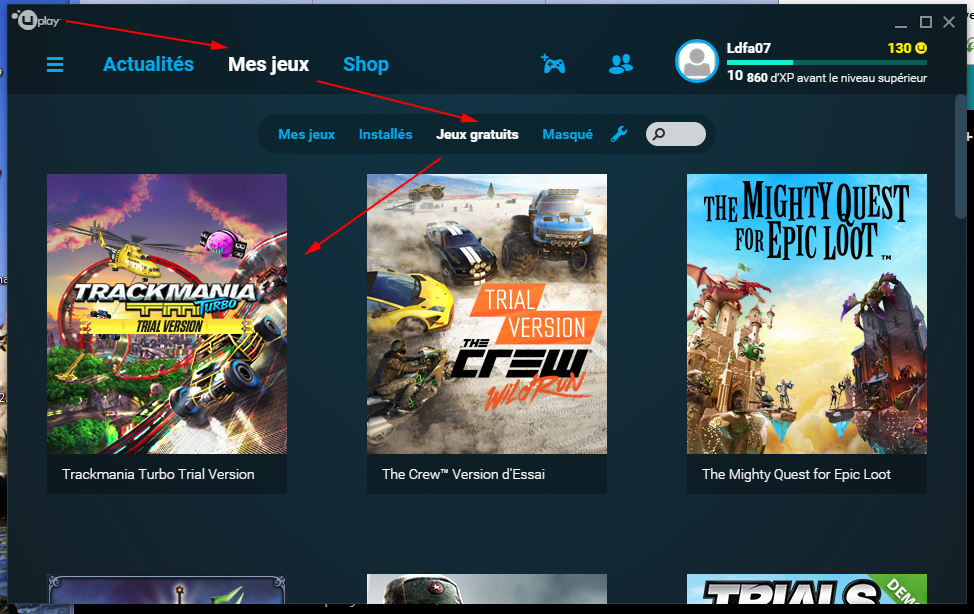Click The Mighty Quest for Epic Loot title

(x=796, y=474)
